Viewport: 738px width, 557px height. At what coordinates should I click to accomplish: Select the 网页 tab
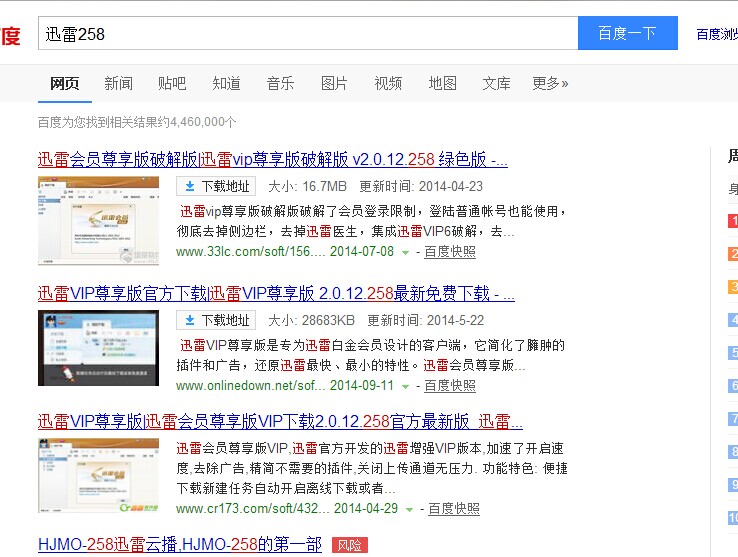pyautogui.click(x=64, y=84)
